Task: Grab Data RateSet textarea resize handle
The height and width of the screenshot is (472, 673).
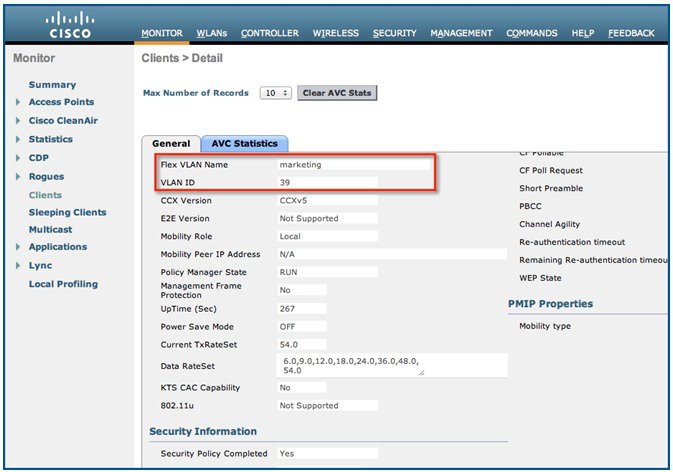Action: pyautogui.click(x=421, y=373)
